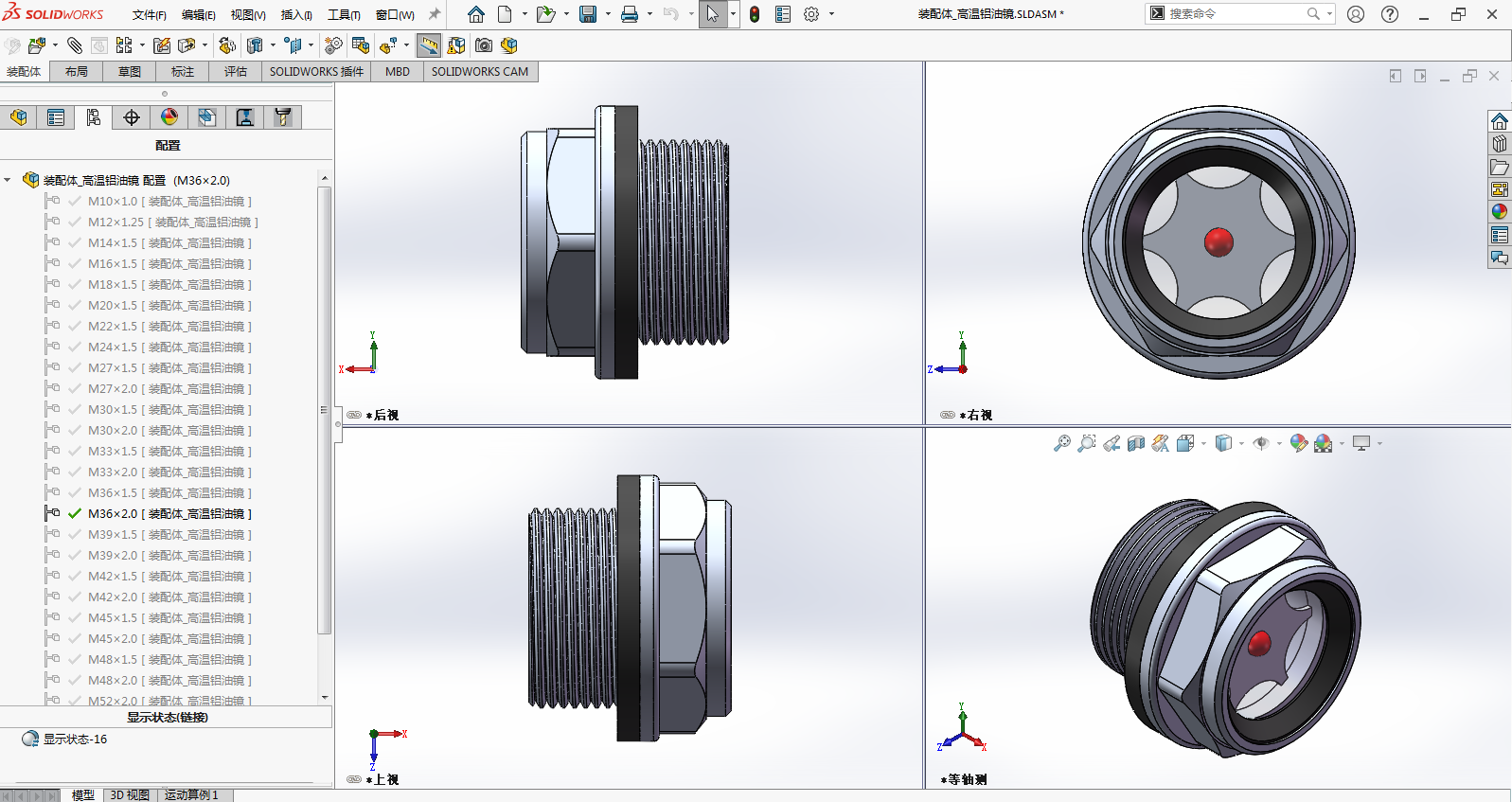This screenshot has height=802, width=1512.
Task: Switch to the 3D 视图 bottom tab
Action: click(x=130, y=794)
